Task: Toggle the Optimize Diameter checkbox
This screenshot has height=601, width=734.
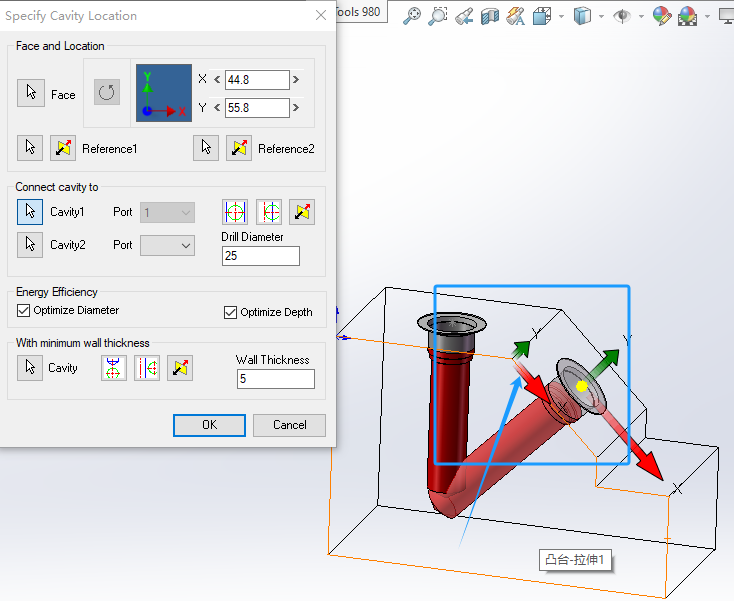Action: (23, 310)
